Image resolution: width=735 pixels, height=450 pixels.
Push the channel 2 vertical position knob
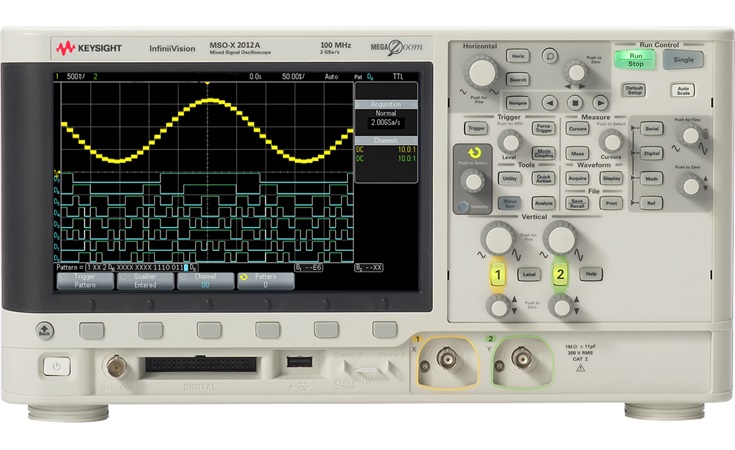(x=561, y=307)
